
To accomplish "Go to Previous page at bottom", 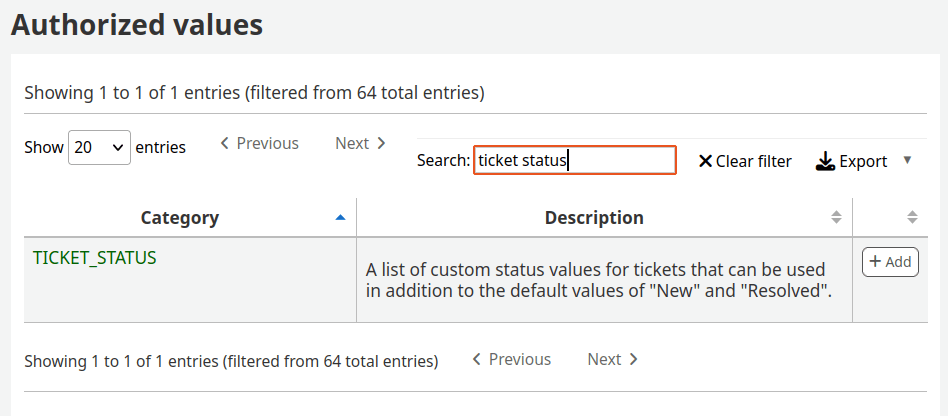I will pyautogui.click(x=511, y=359).
